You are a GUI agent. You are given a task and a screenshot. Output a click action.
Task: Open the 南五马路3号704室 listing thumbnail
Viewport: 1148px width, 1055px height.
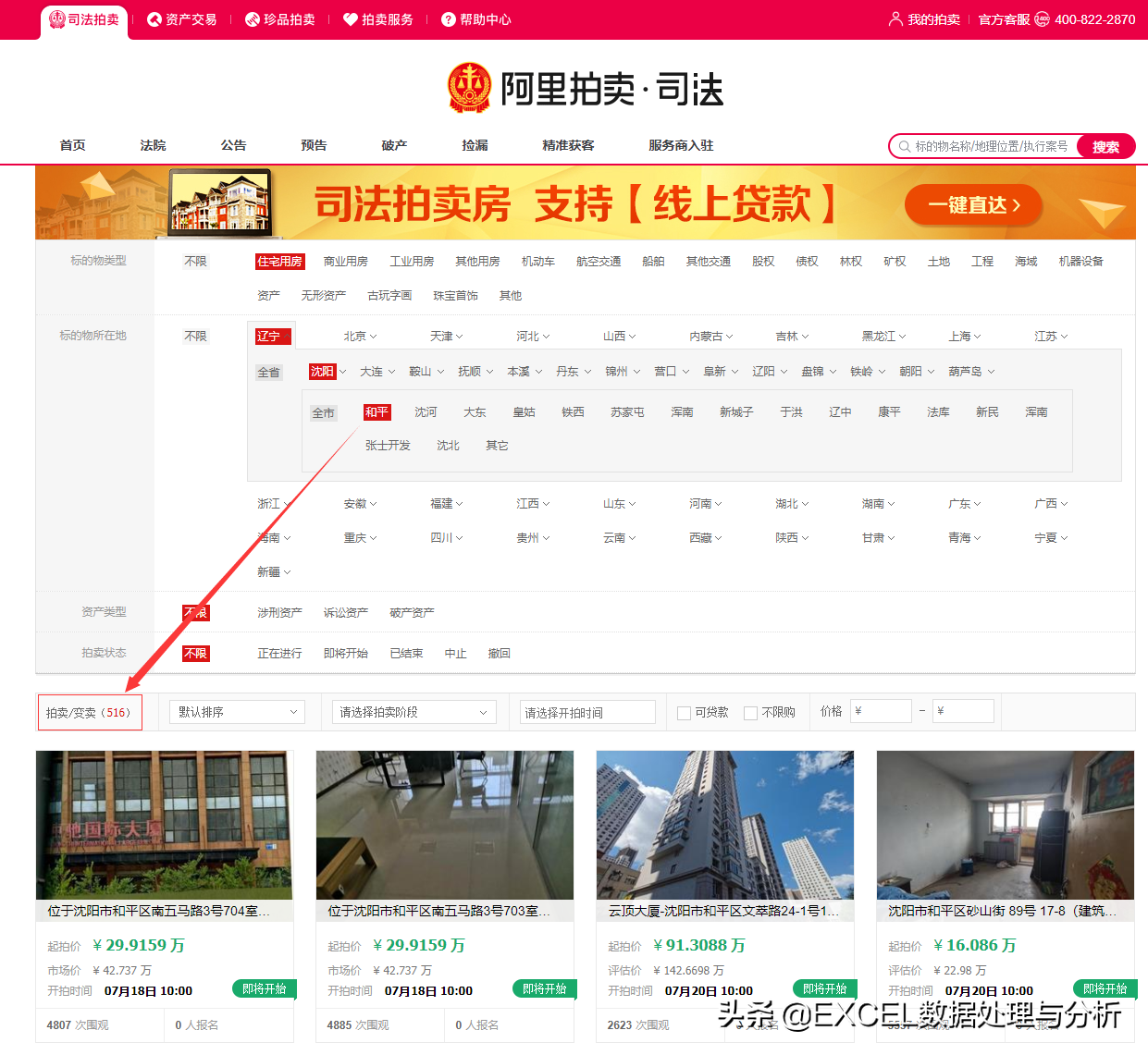[x=164, y=825]
